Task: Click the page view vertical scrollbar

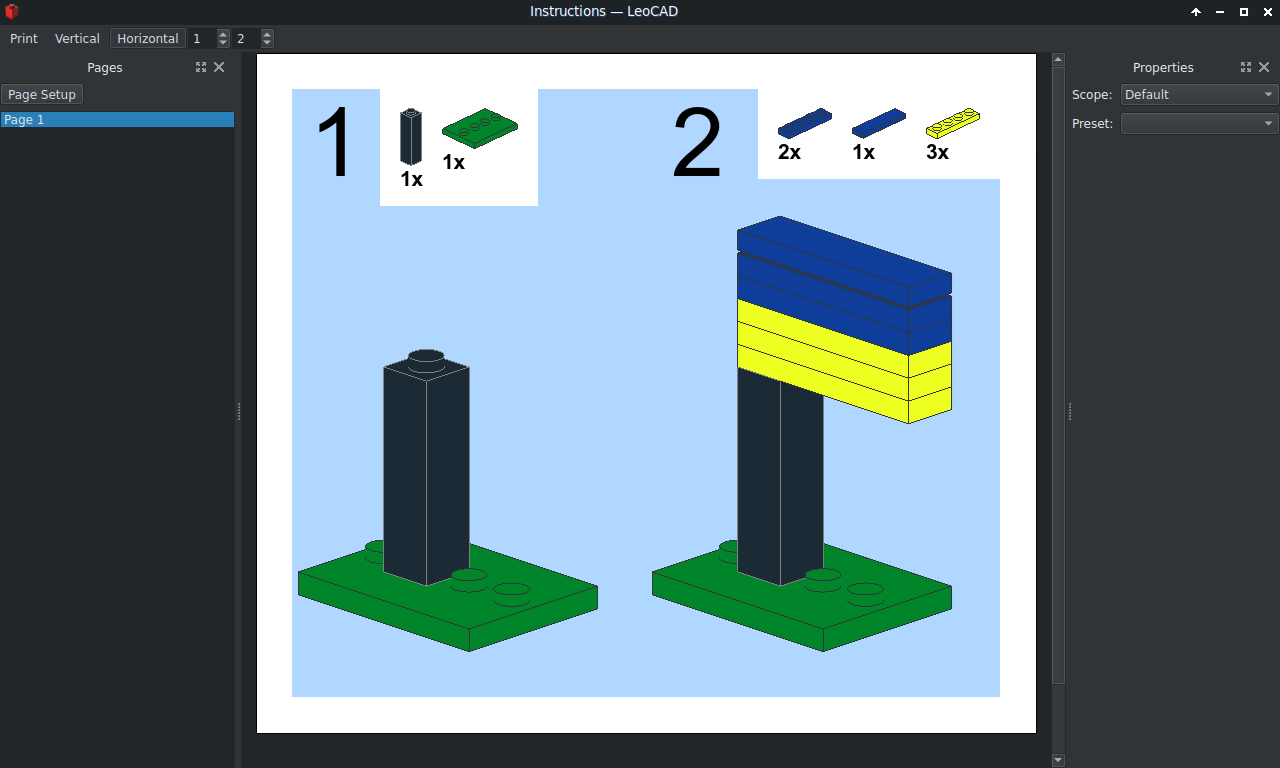Action: [x=1058, y=375]
